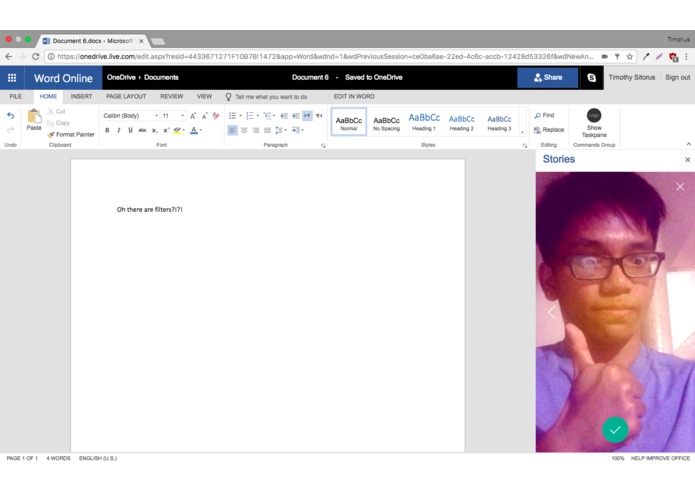Click EDIT IN WORD

354,97
